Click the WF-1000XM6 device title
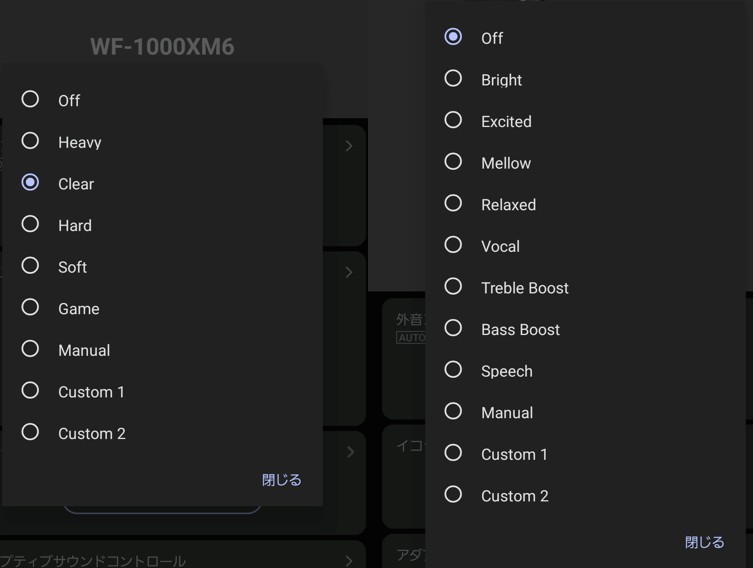The width and height of the screenshot is (753, 568). (x=162, y=47)
